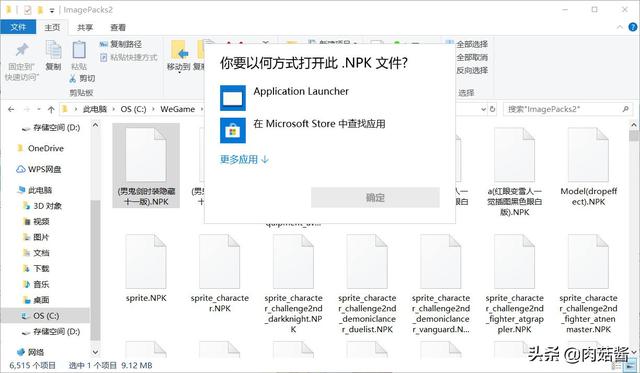The height and width of the screenshot is (373, 640).
Task: Collapse the ribbon with the chevron
Action: (x=620, y=27)
